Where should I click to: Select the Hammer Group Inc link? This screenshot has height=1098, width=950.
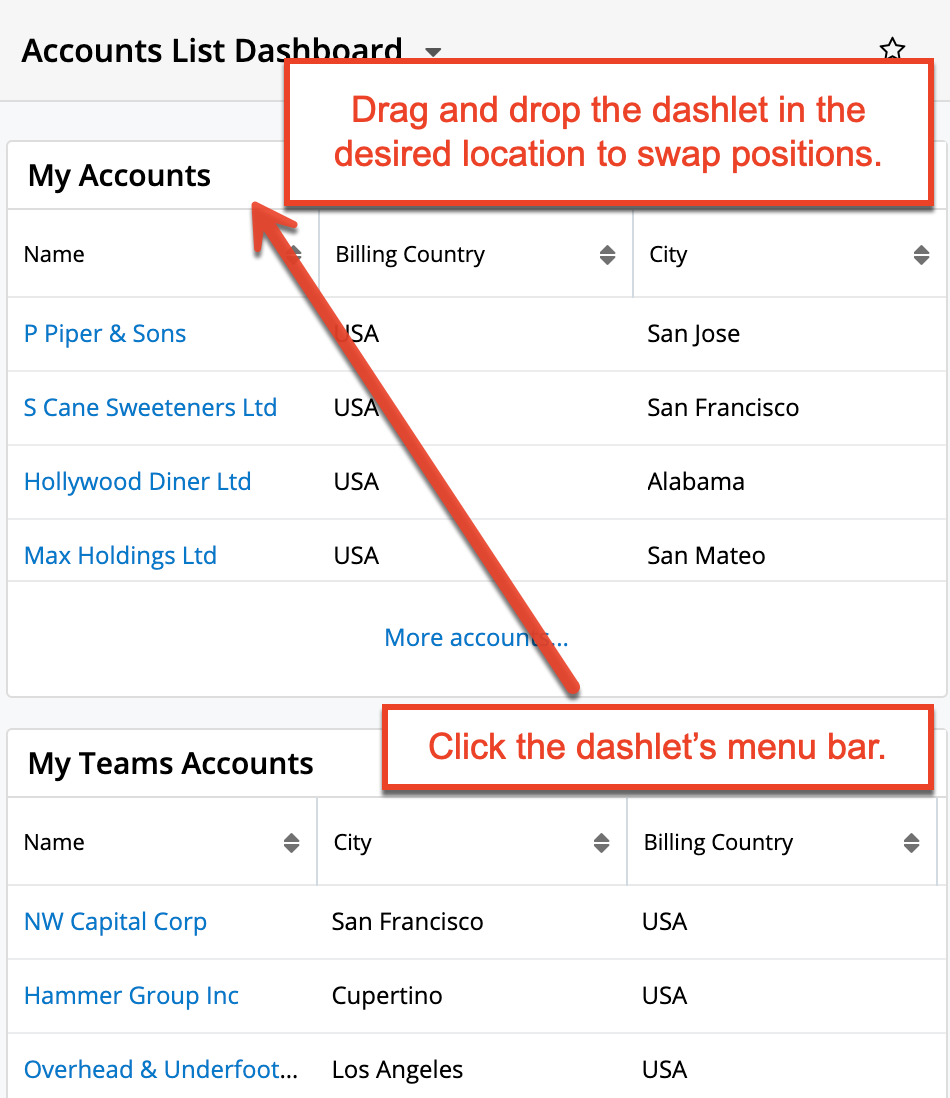coord(131,996)
